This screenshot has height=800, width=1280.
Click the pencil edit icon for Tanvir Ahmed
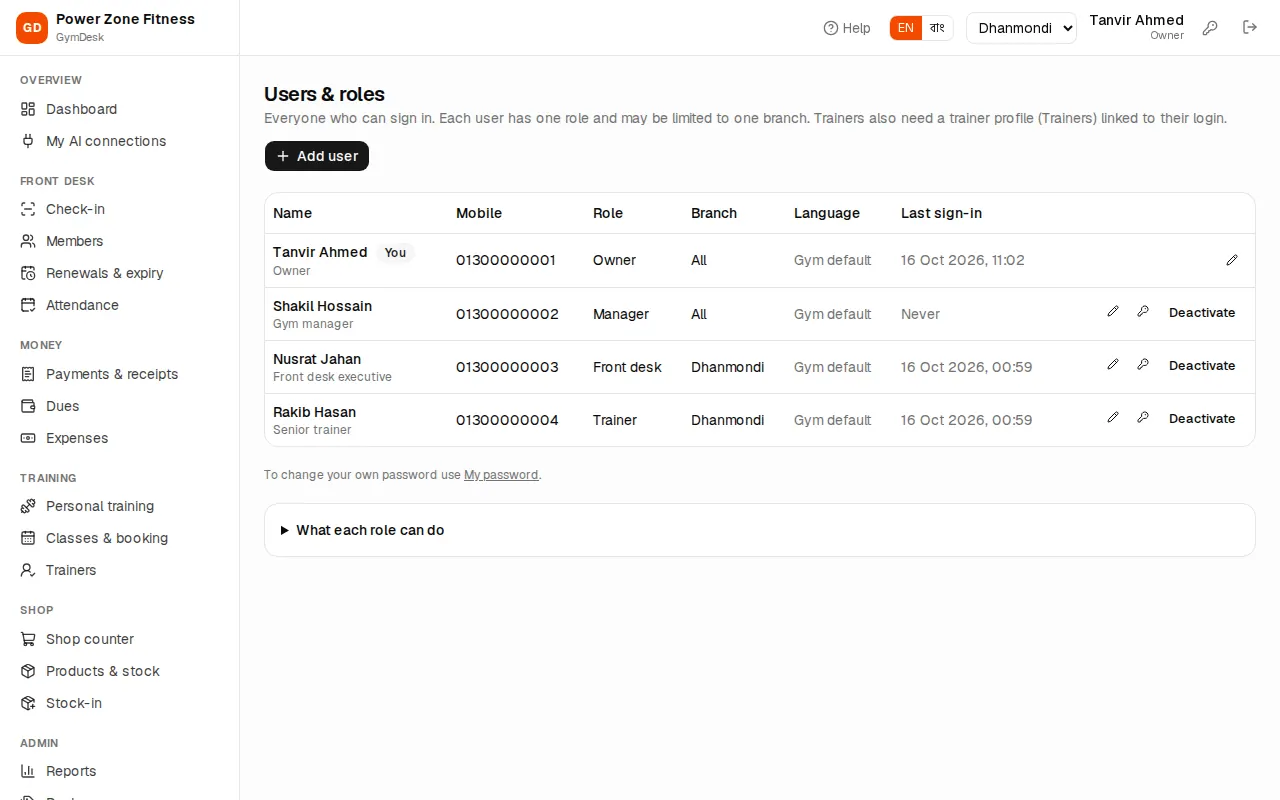point(1232,260)
